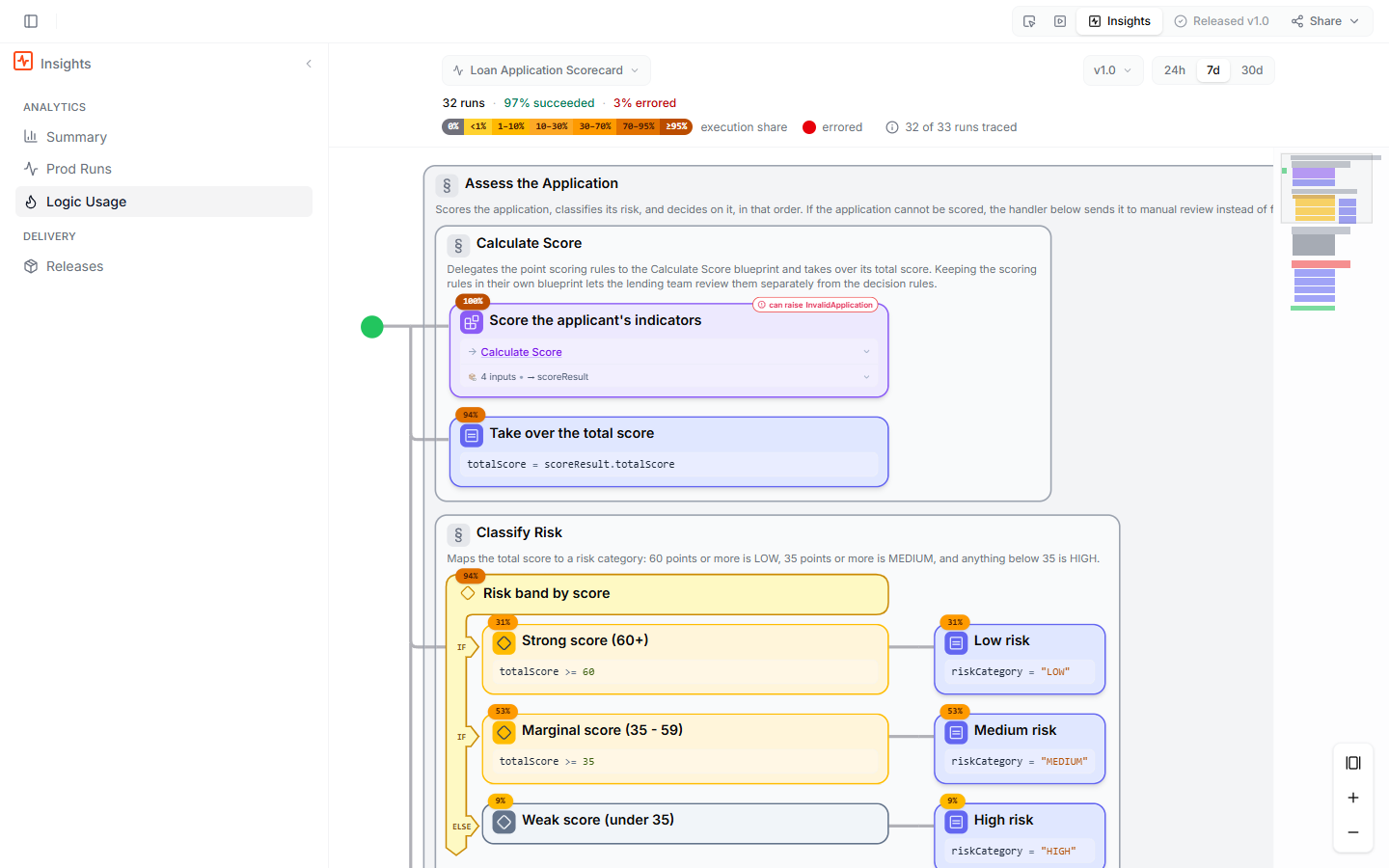Viewport: 1389px width, 868px height.
Task: Select the 24h time range
Action: [1175, 70]
